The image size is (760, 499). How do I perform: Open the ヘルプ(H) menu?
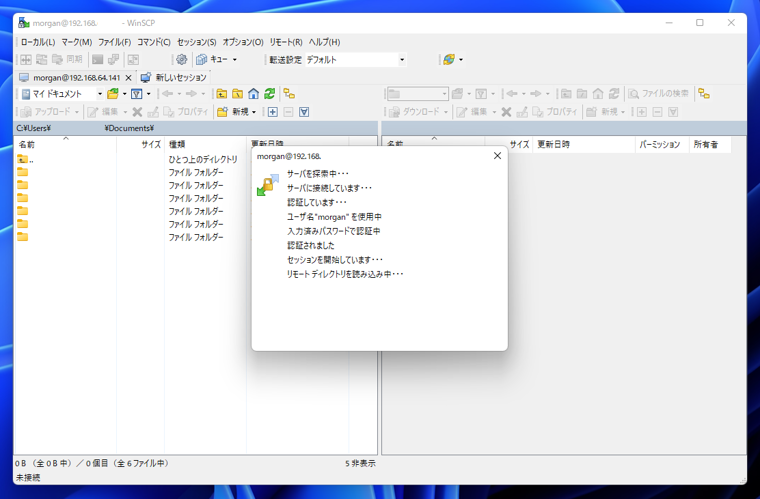(x=324, y=42)
